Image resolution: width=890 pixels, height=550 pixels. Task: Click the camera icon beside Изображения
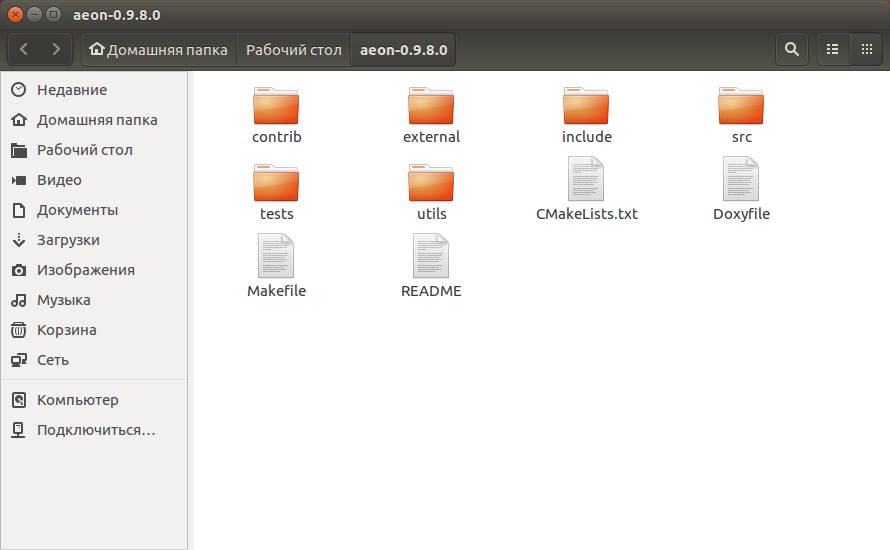tap(19, 270)
